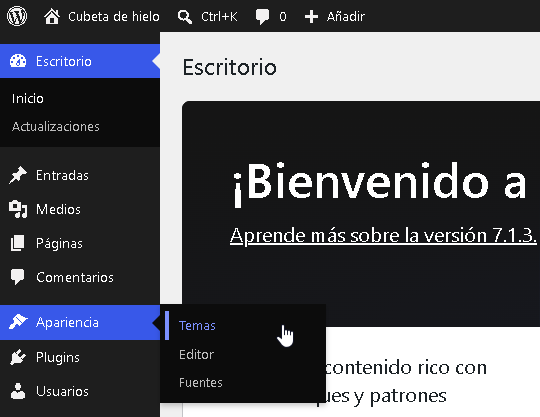The image size is (540, 417).
Task: Open the Inicio submenu item
Action: pos(28,98)
